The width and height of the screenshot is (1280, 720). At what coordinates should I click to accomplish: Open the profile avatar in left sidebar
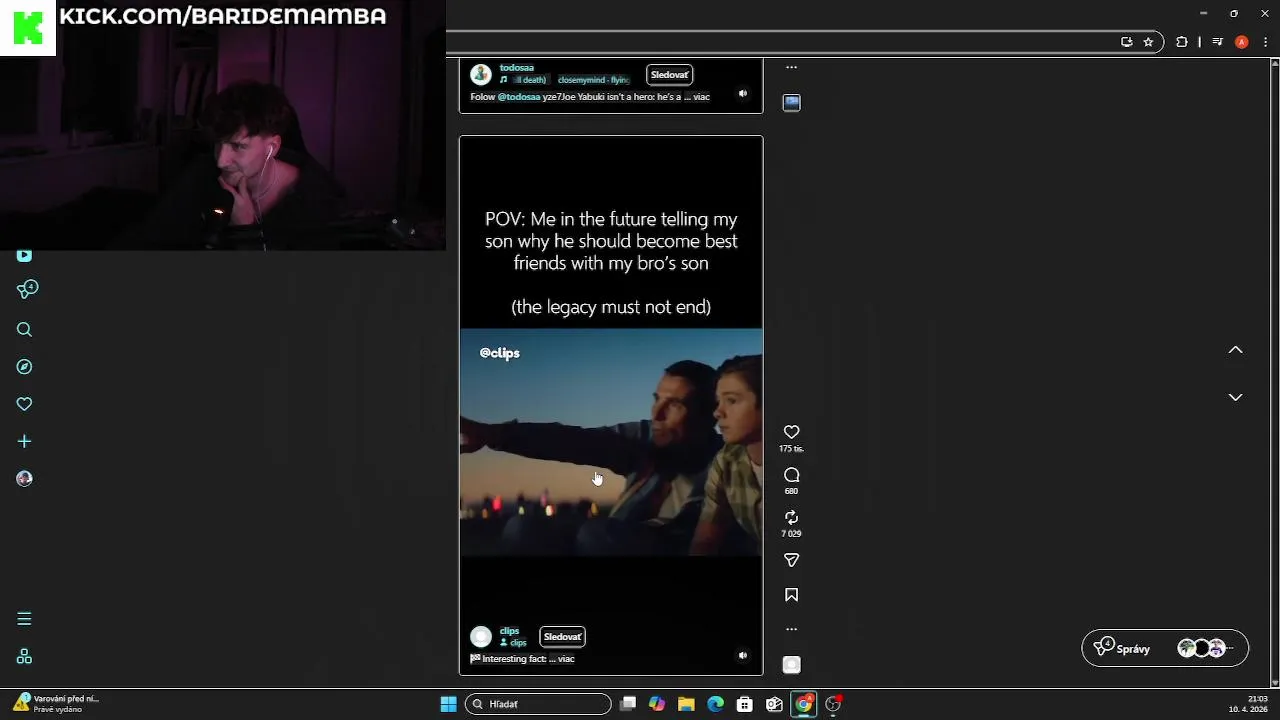point(24,478)
